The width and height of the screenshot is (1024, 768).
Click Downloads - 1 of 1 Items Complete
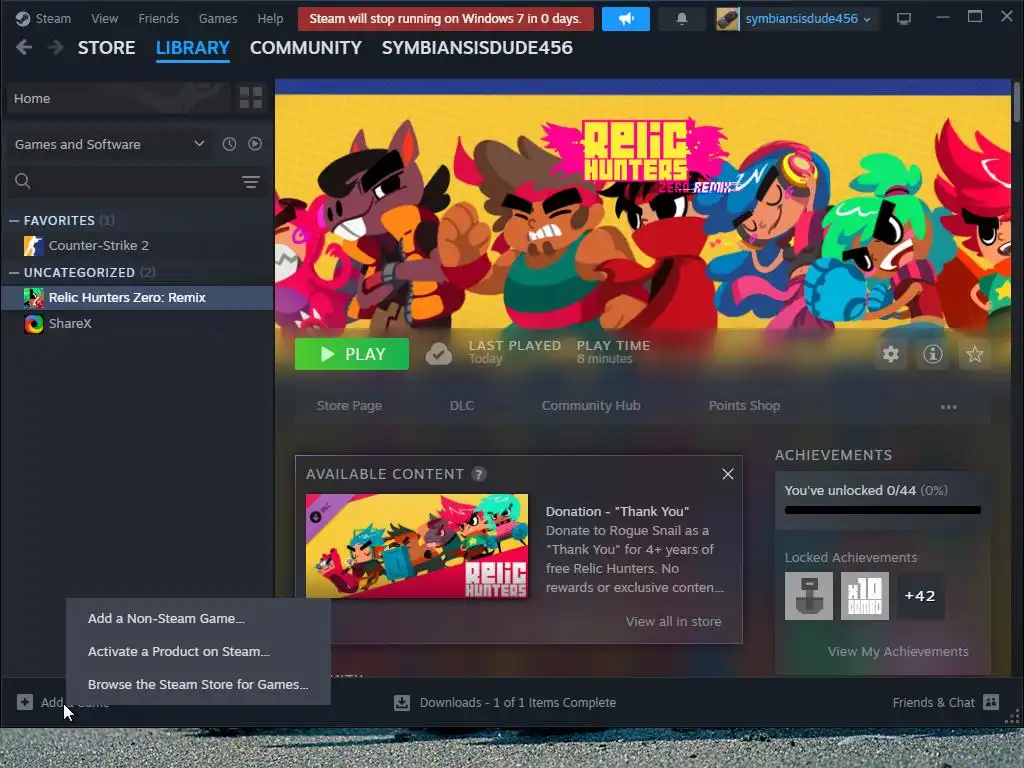pyautogui.click(x=518, y=703)
